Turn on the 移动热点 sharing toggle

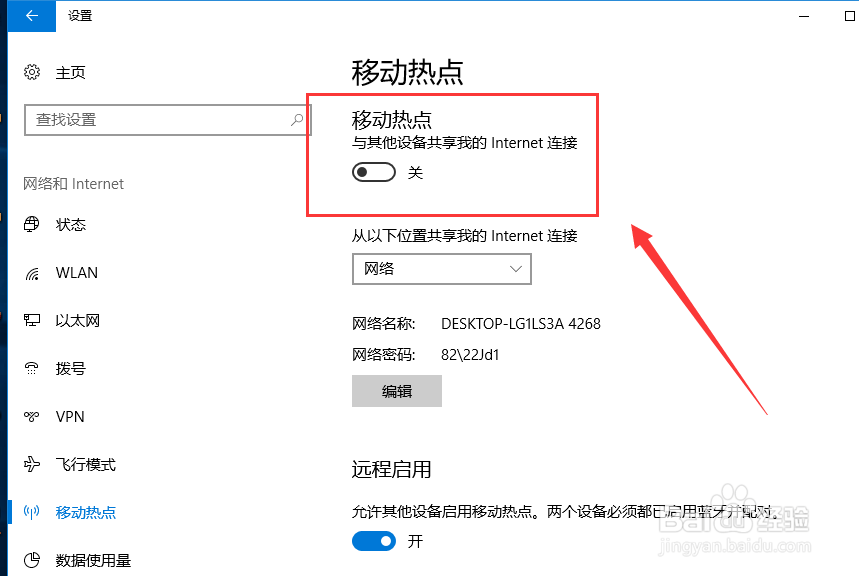point(374,172)
